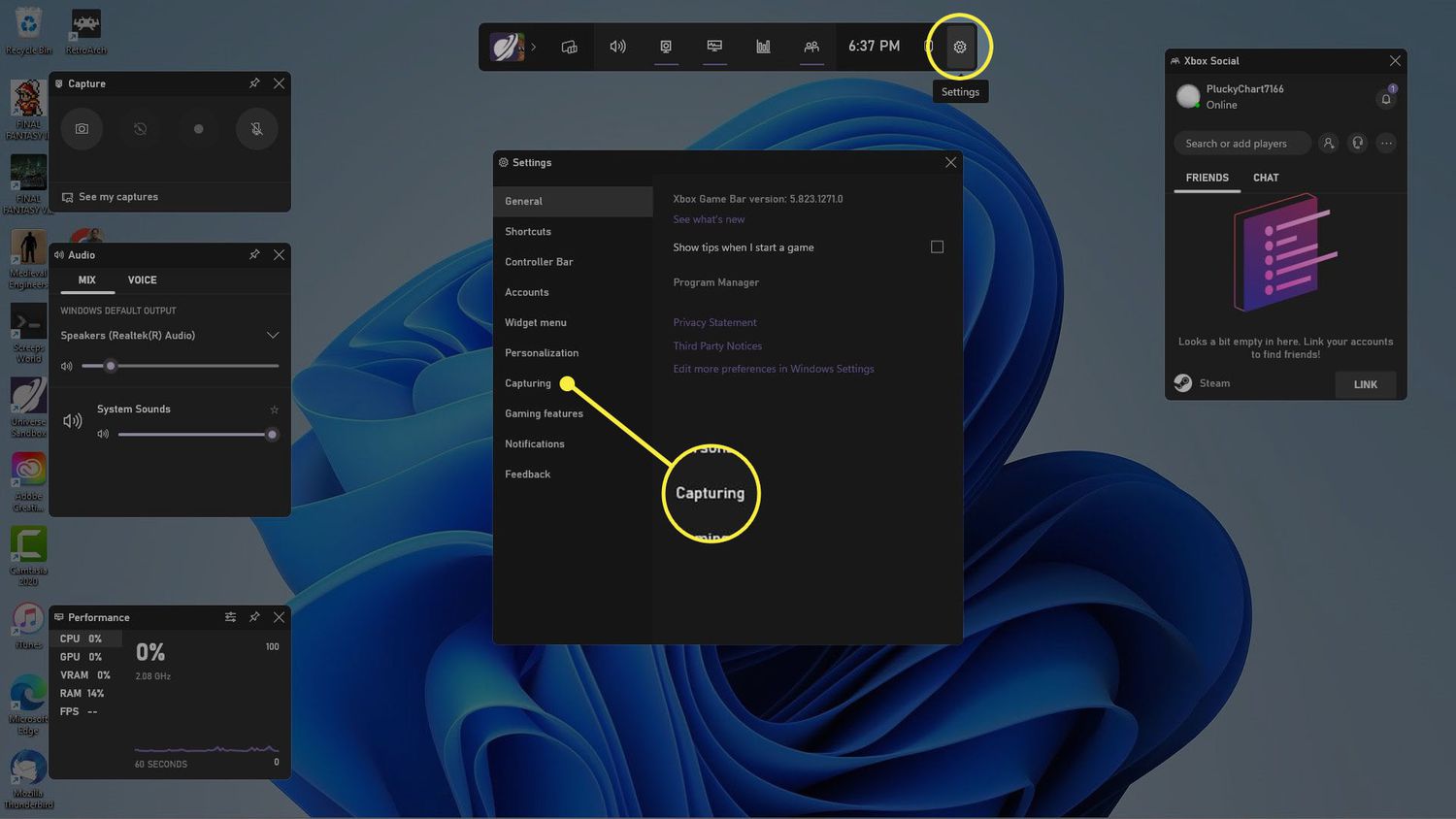
Task: Expand the Speakers output device dropdown
Action: [x=273, y=336]
